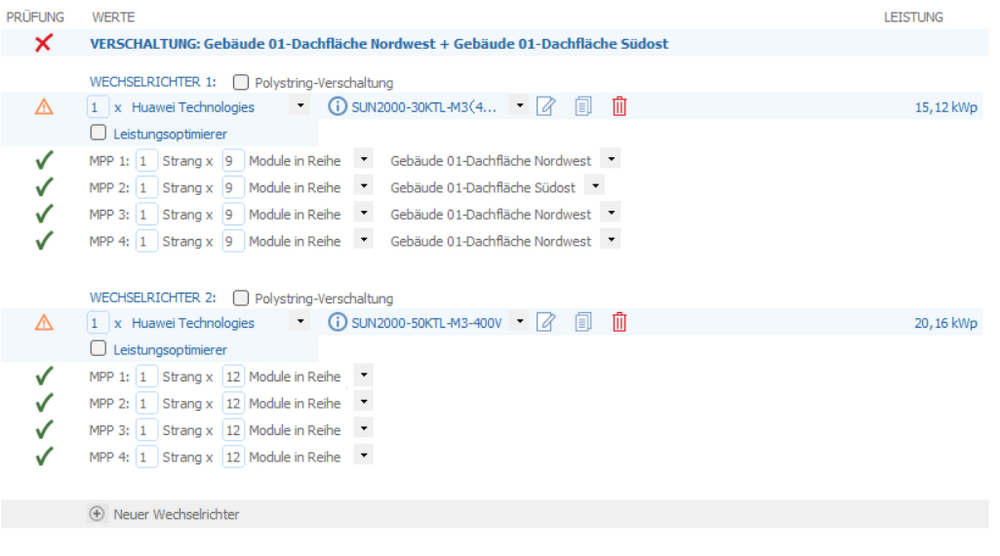Click the orange warning triangle for Wechselrichter 1
The image size is (1000, 556).
click(x=43, y=107)
